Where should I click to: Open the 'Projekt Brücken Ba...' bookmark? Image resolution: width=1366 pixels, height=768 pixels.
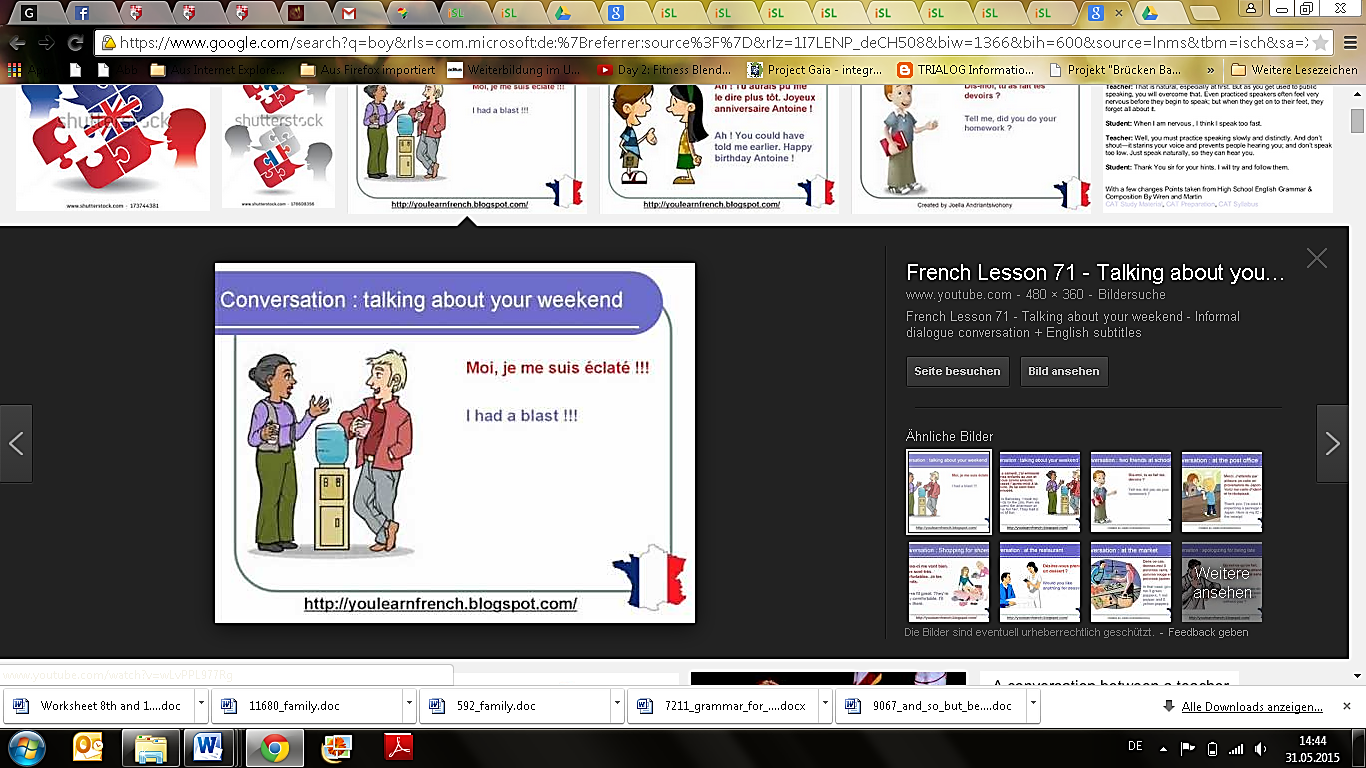click(1118, 70)
